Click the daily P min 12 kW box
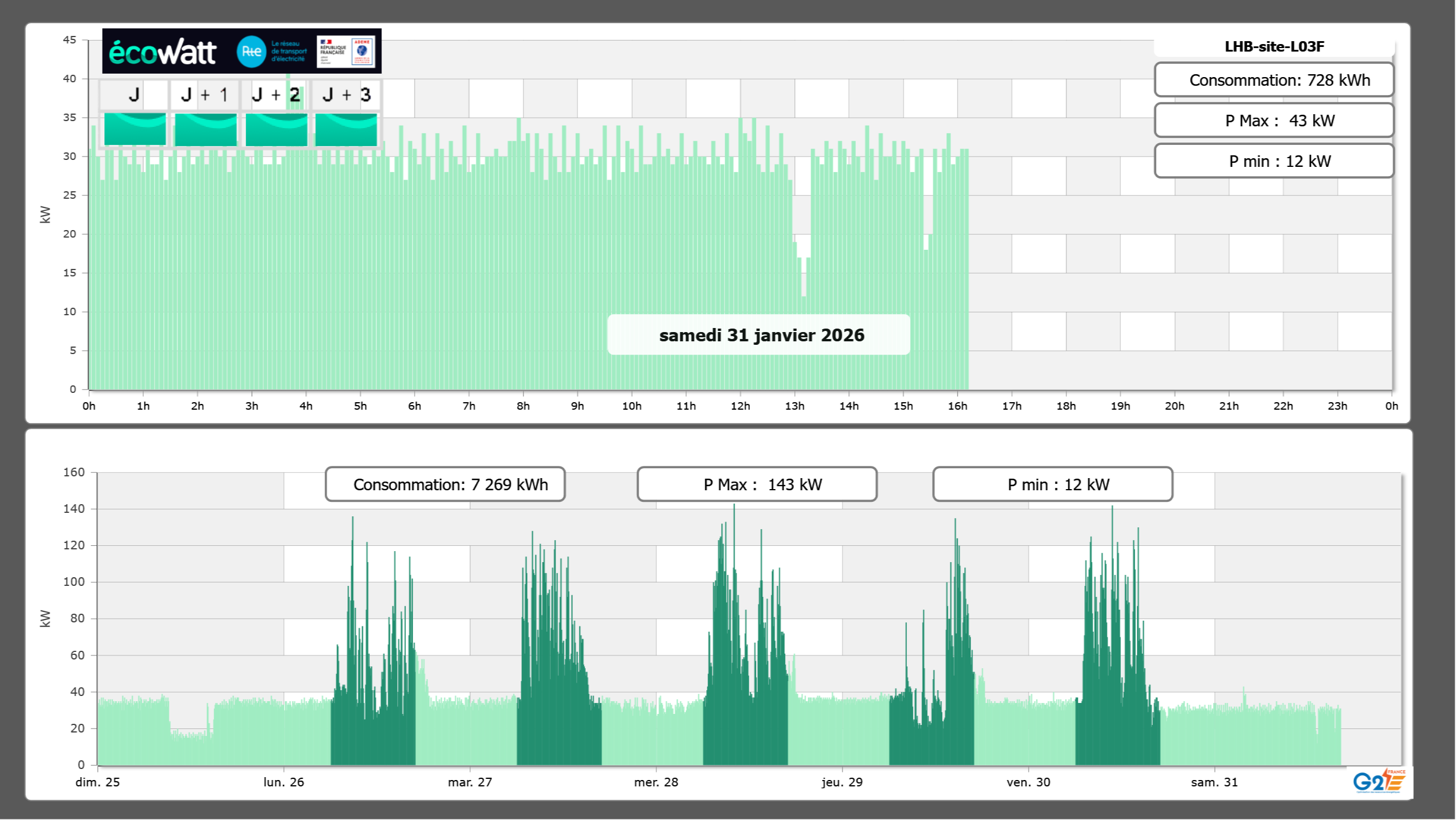The height and width of the screenshot is (820, 1456). [1273, 161]
